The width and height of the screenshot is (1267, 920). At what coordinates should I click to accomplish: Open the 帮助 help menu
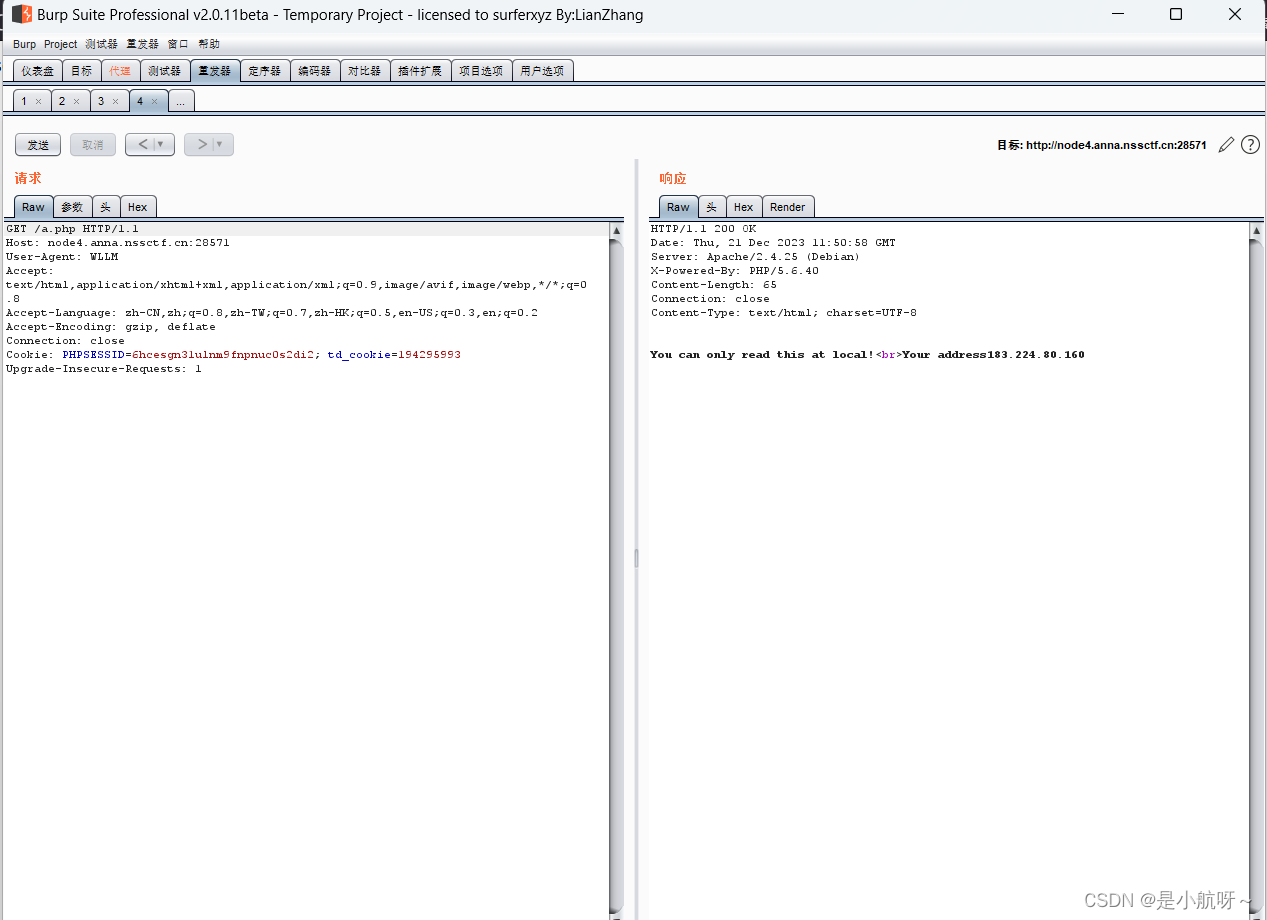[209, 44]
